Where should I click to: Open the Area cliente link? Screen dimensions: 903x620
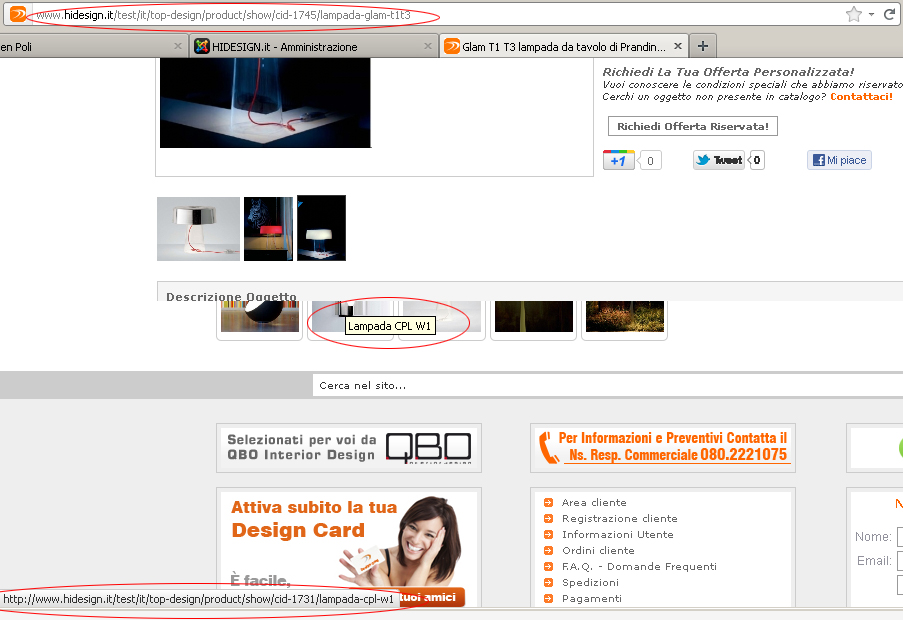click(594, 503)
